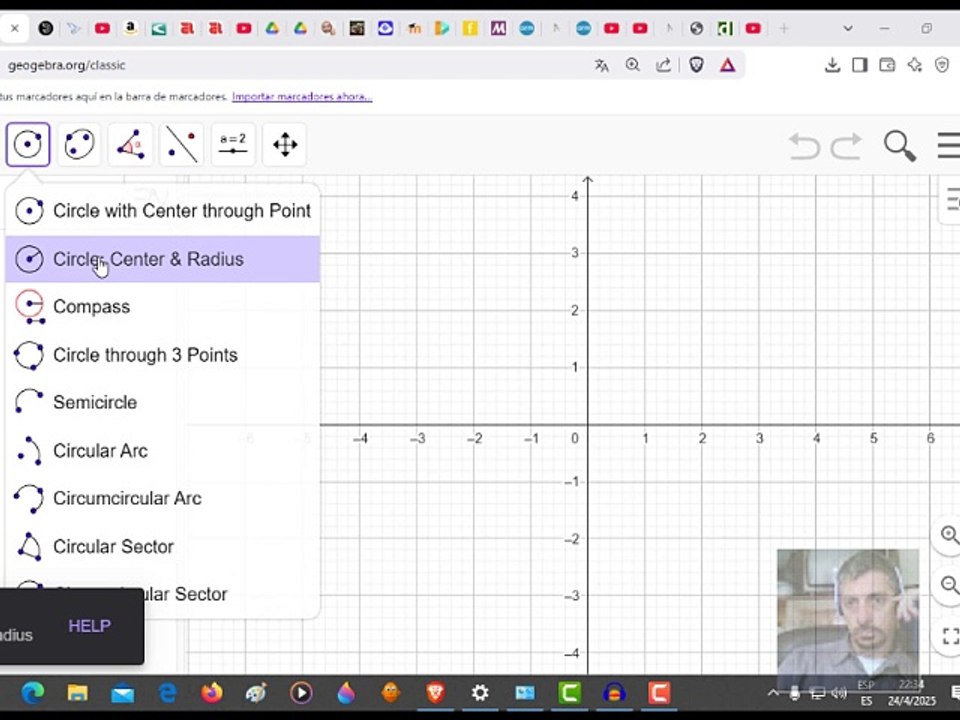Select the Angle tool in toolbar
Screen dimensions: 960x720
[130, 144]
